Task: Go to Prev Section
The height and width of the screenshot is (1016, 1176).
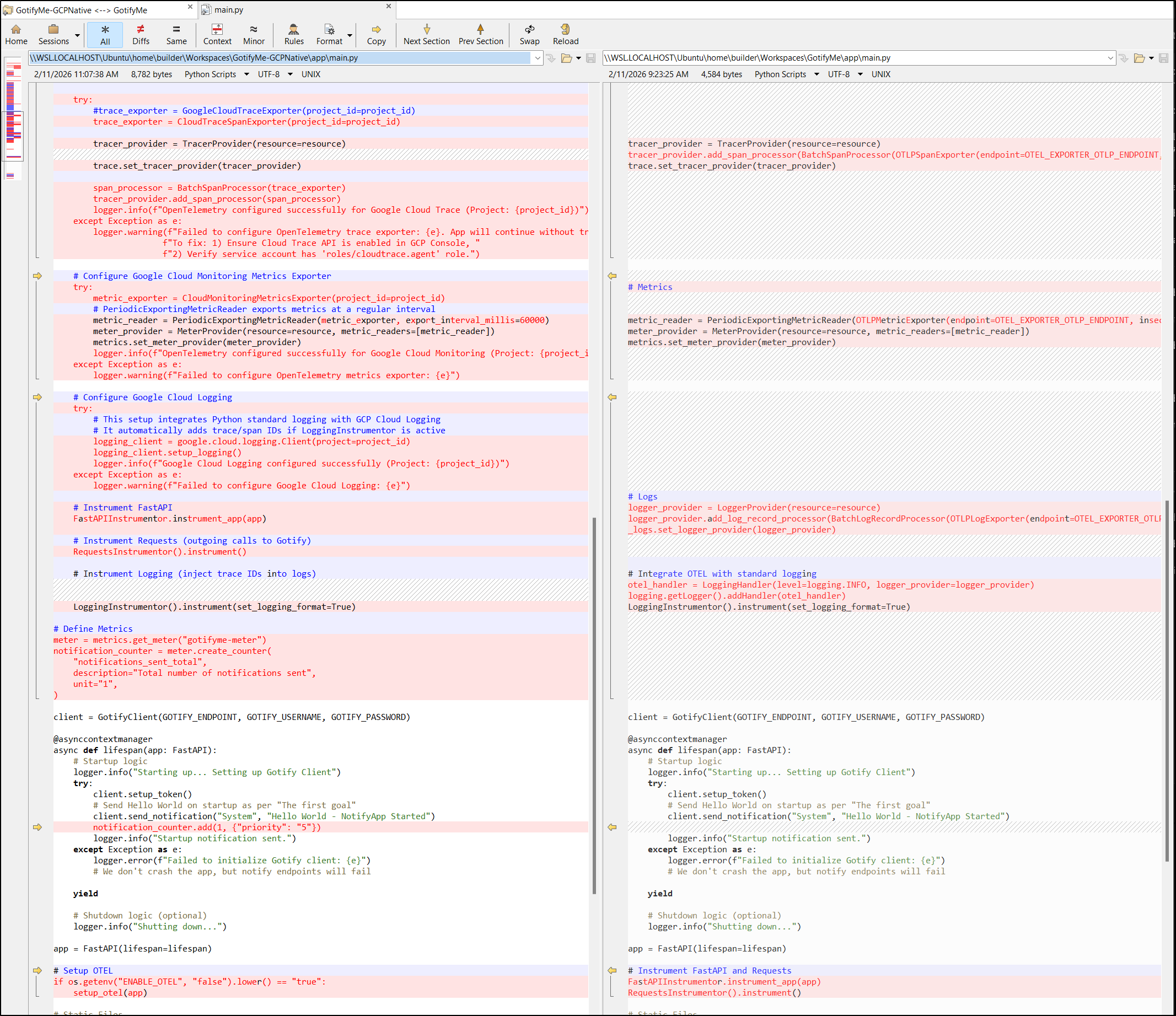Action: tap(480, 34)
